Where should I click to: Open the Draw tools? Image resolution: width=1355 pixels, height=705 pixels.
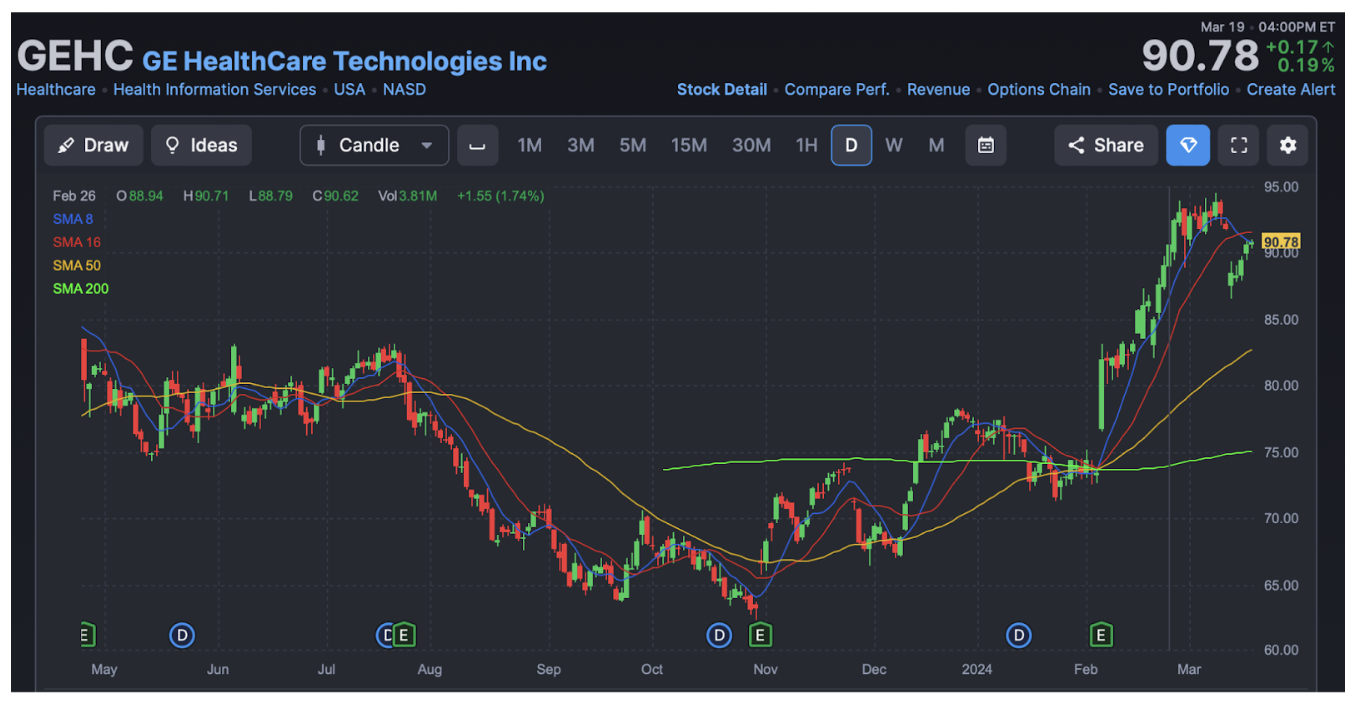pos(93,145)
